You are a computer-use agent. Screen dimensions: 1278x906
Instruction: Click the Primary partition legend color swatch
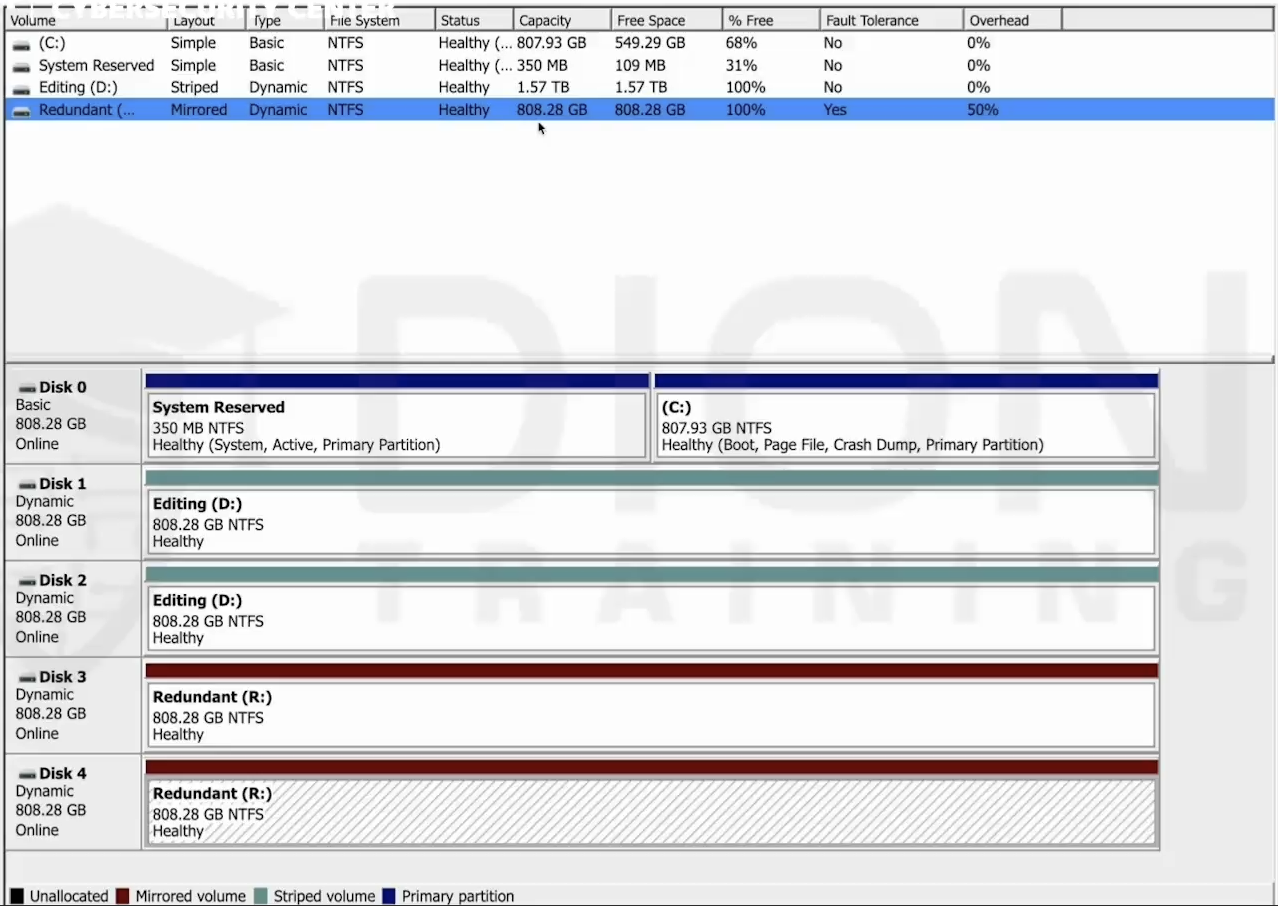click(x=389, y=896)
